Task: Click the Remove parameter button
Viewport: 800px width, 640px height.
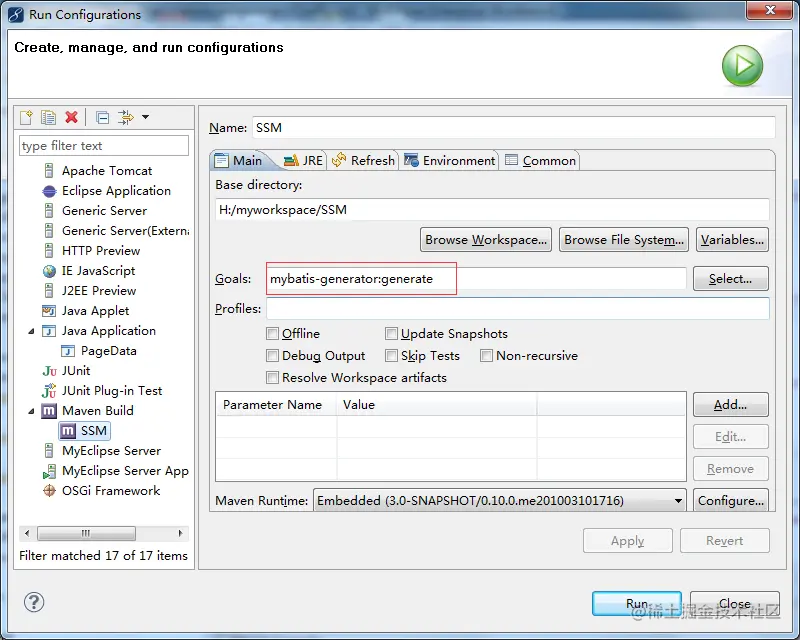Action: (x=731, y=469)
